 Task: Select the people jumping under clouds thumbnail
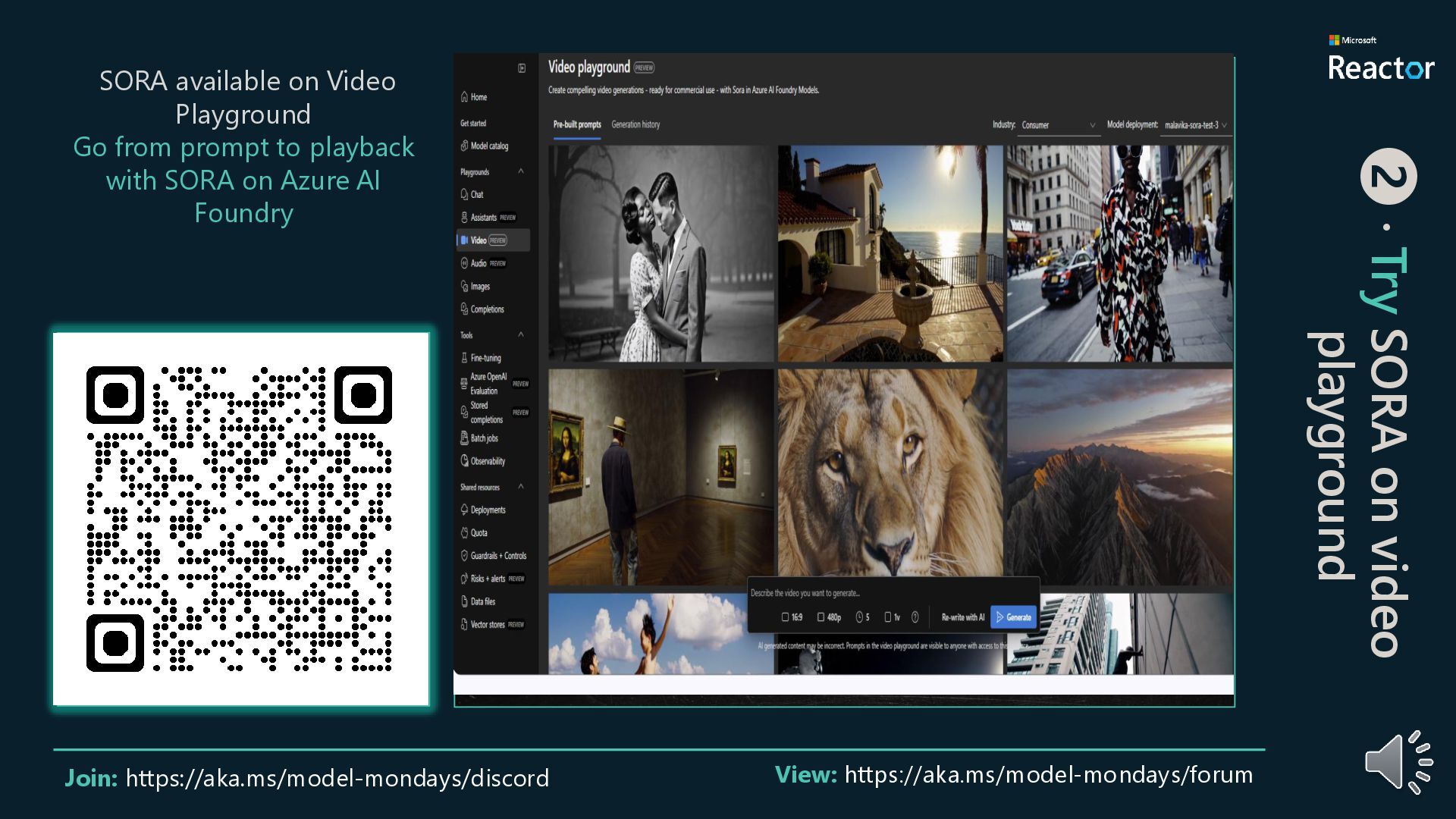[648, 634]
